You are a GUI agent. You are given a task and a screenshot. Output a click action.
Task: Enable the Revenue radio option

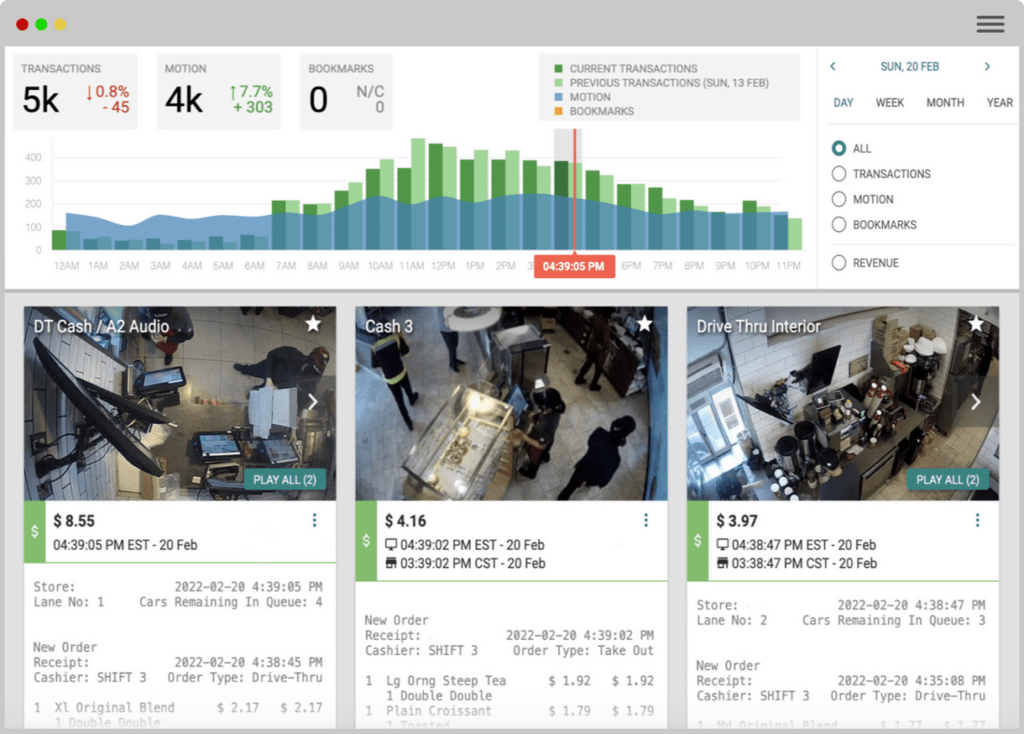click(x=839, y=263)
